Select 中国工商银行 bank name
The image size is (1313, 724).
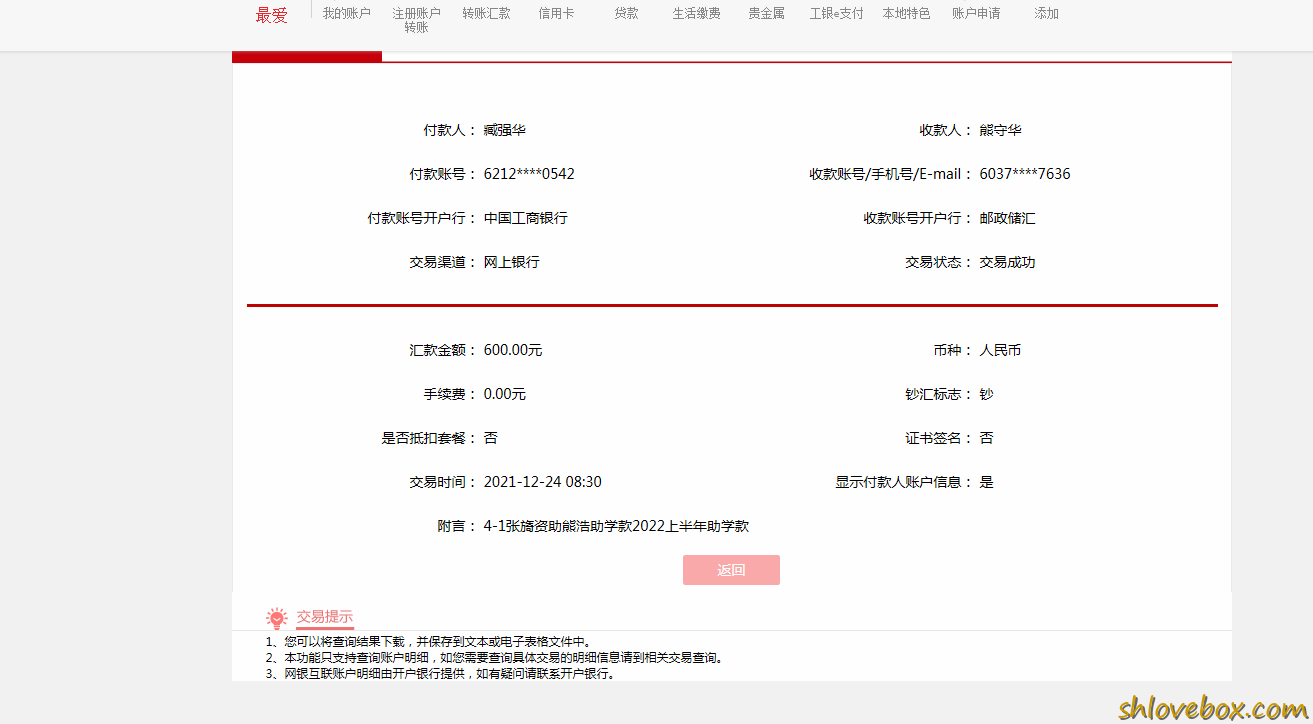[x=526, y=218]
